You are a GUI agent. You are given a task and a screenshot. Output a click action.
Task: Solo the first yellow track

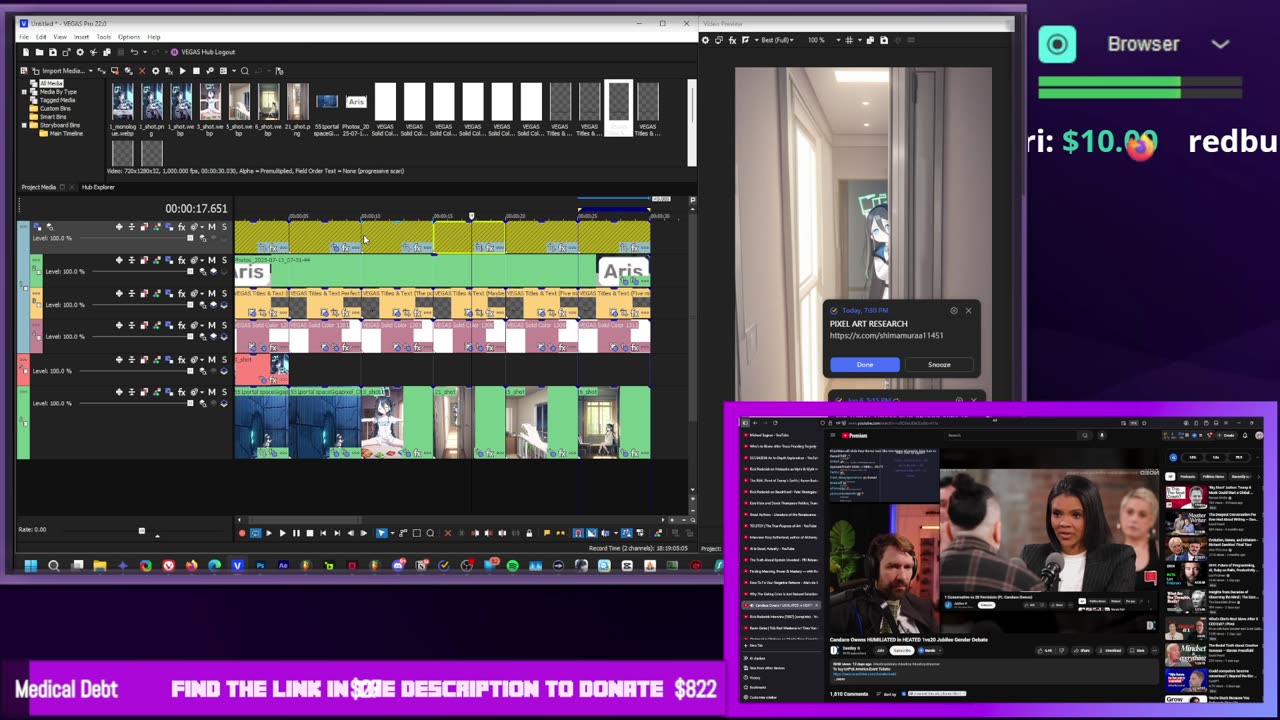(224, 227)
